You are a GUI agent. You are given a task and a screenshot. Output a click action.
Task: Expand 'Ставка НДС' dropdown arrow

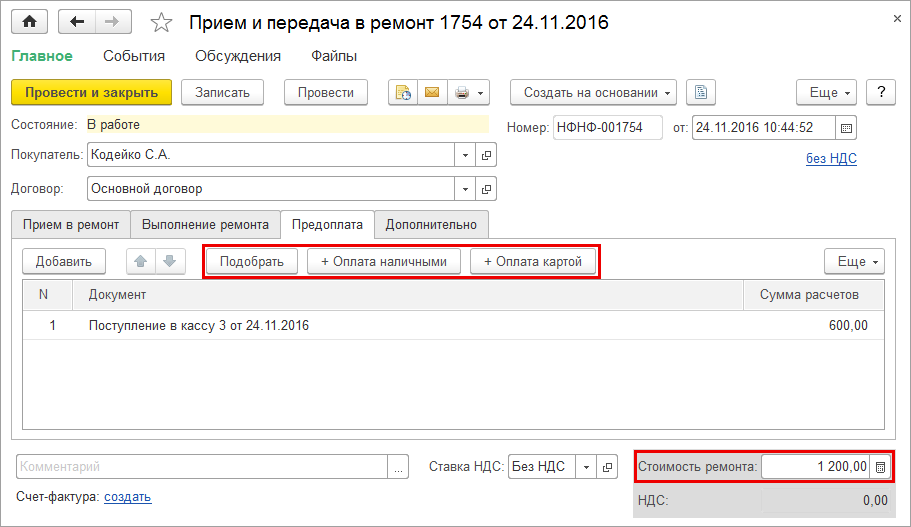click(x=586, y=467)
